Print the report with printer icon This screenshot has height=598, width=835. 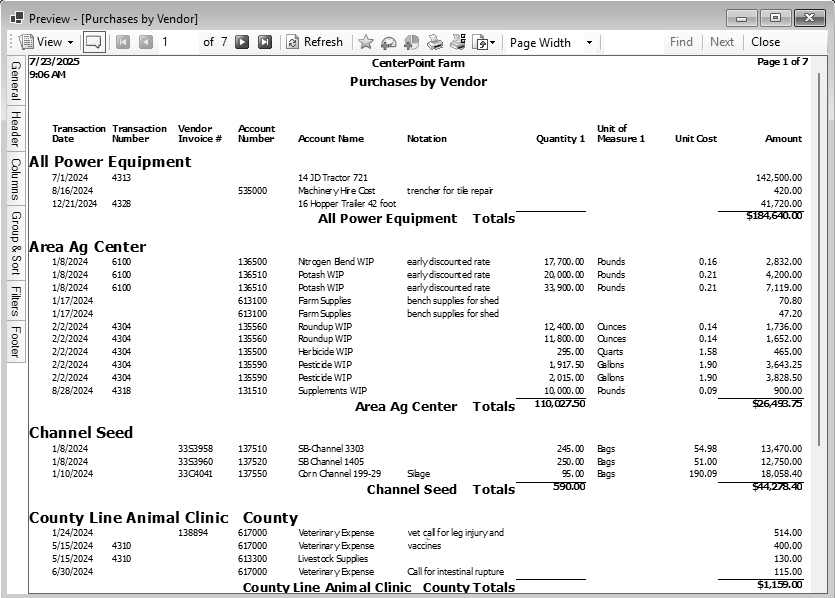[x=435, y=42]
